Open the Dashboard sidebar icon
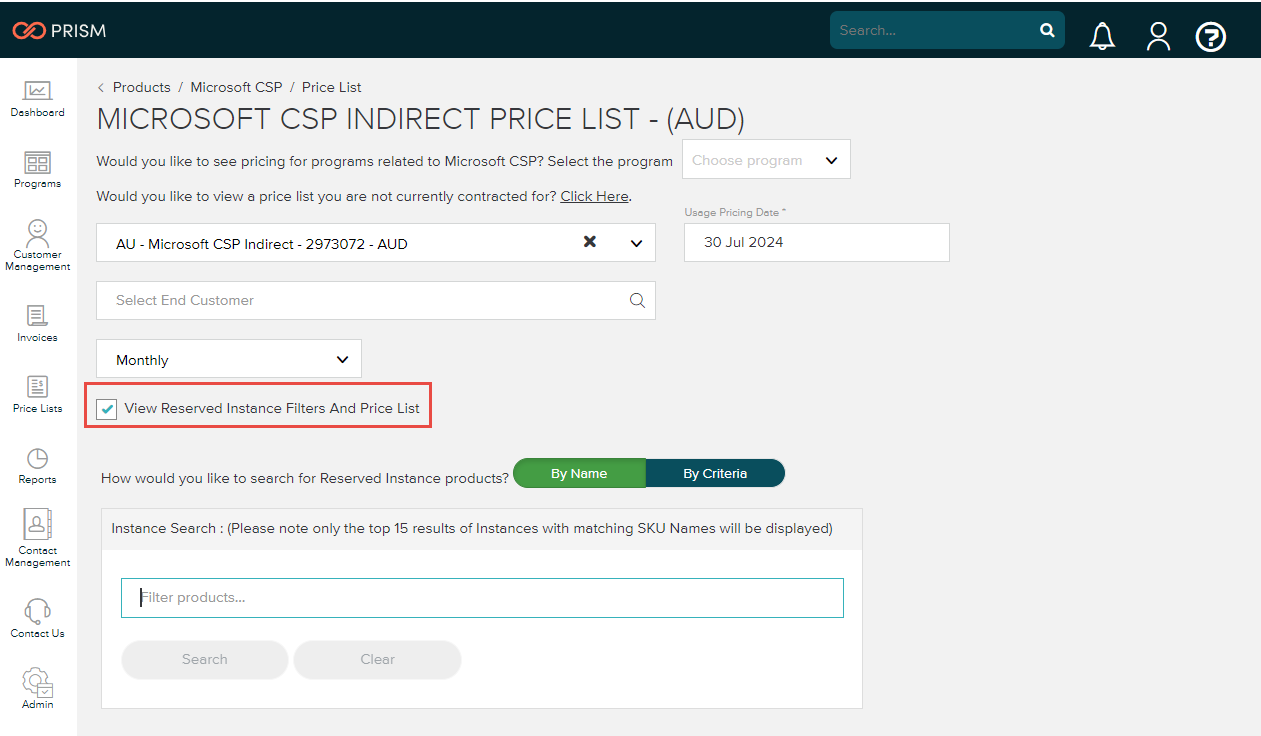The width and height of the screenshot is (1261, 736). (x=37, y=98)
